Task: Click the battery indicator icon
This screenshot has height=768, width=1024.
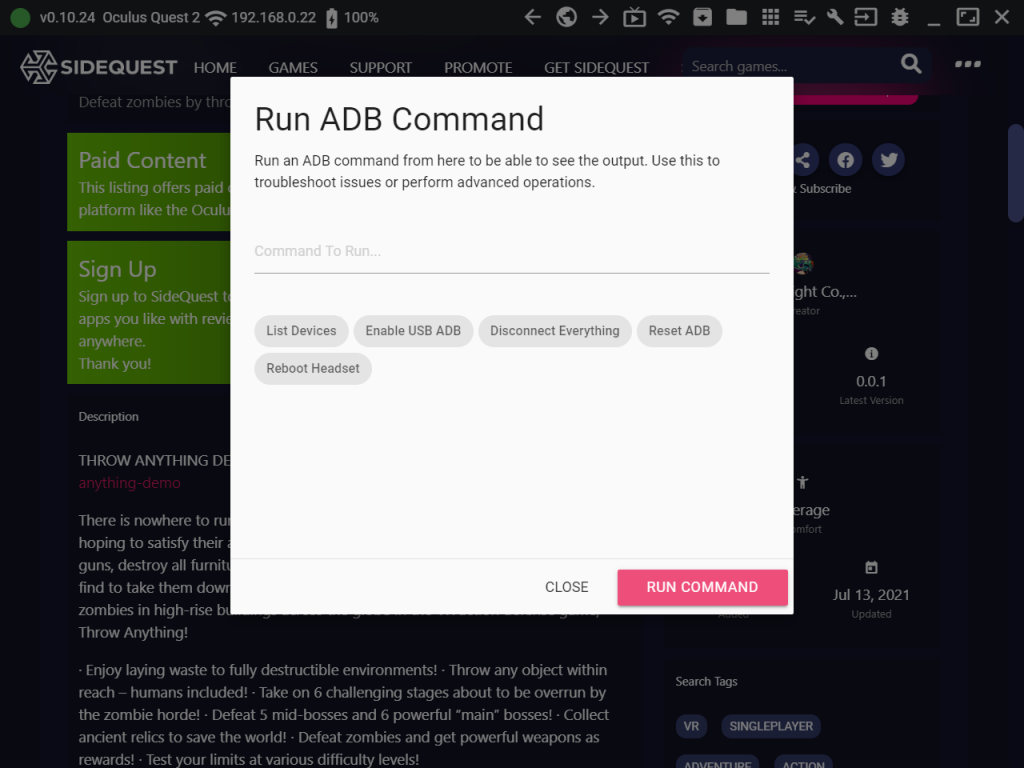Action: [x=332, y=18]
